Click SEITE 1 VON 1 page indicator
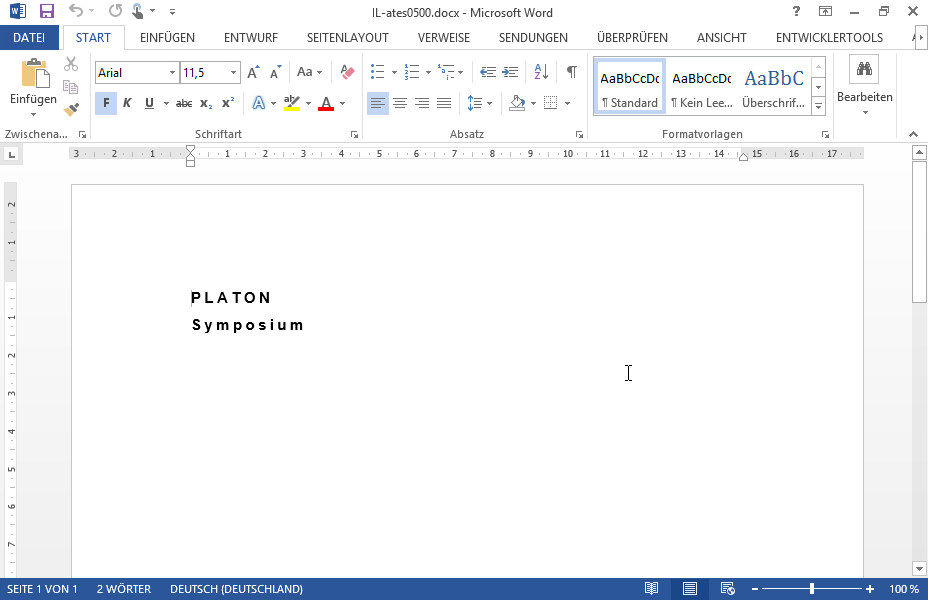This screenshot has width=928, height=600. coord(42,589)
